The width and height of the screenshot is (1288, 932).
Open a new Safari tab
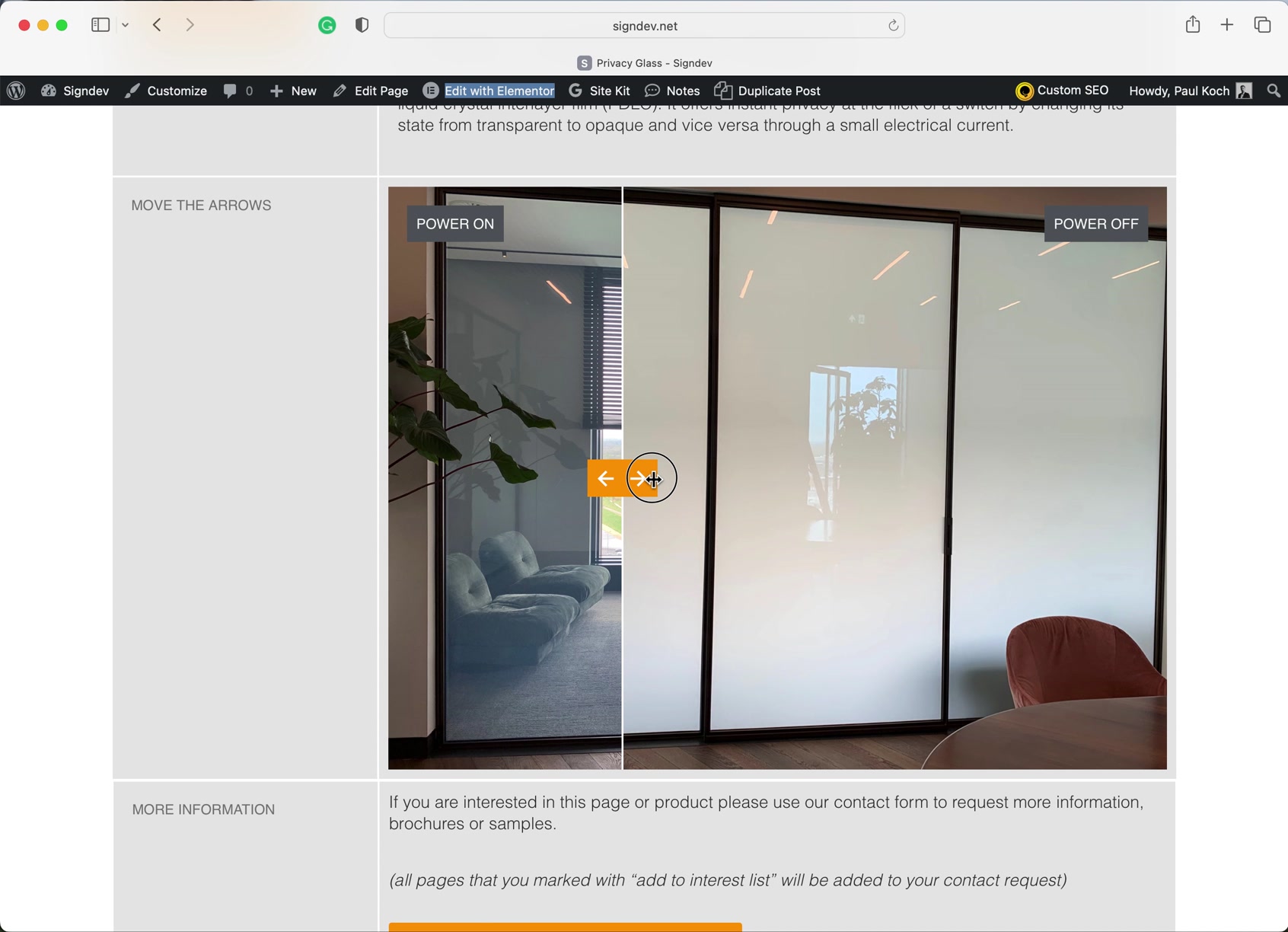(1227, 25)
